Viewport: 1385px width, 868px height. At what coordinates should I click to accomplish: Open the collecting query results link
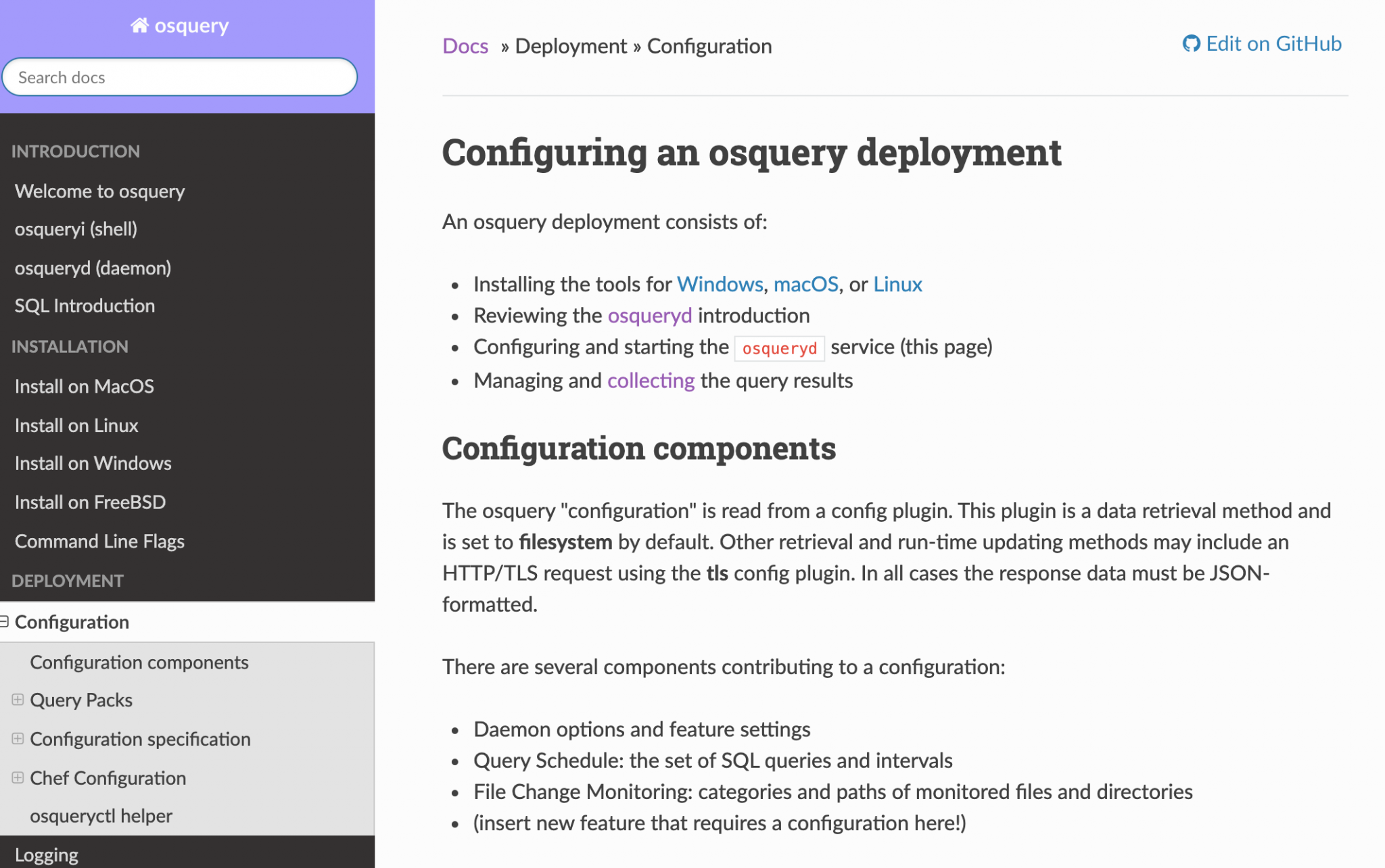click(x=651, y=381)
